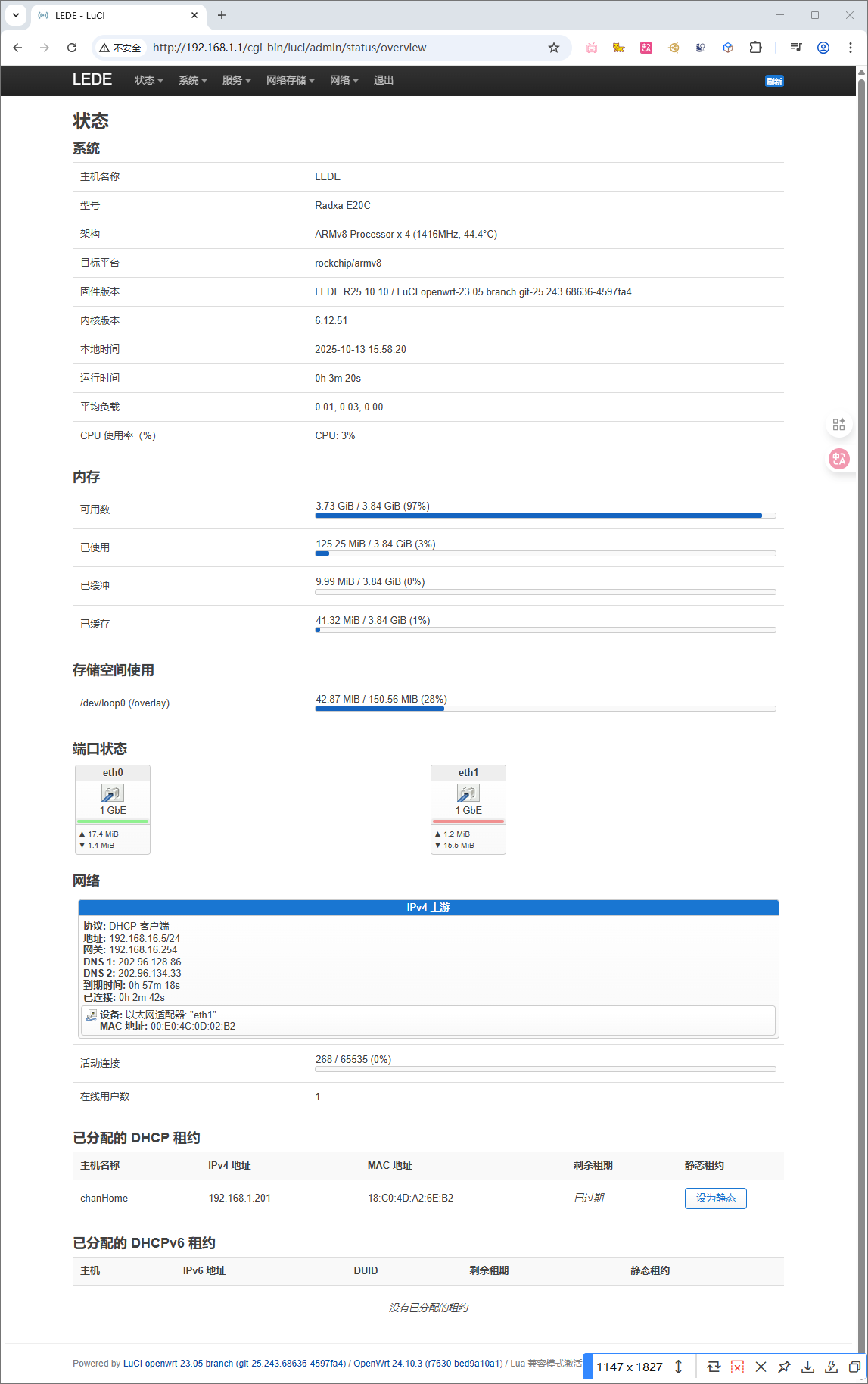Pin the screenshot with the pin icon
This screenshot has height=1384, width=868.
(x=784, y=1367)
